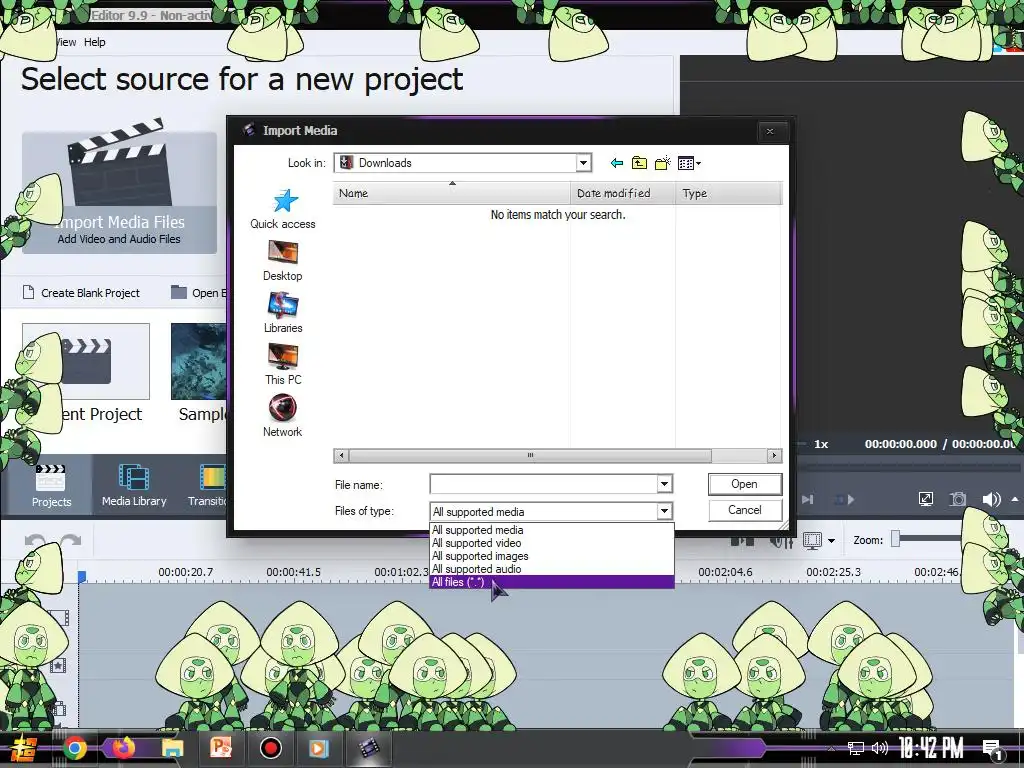Select the blank project thumbnail
1024x768 pixels.
(86, 361)
